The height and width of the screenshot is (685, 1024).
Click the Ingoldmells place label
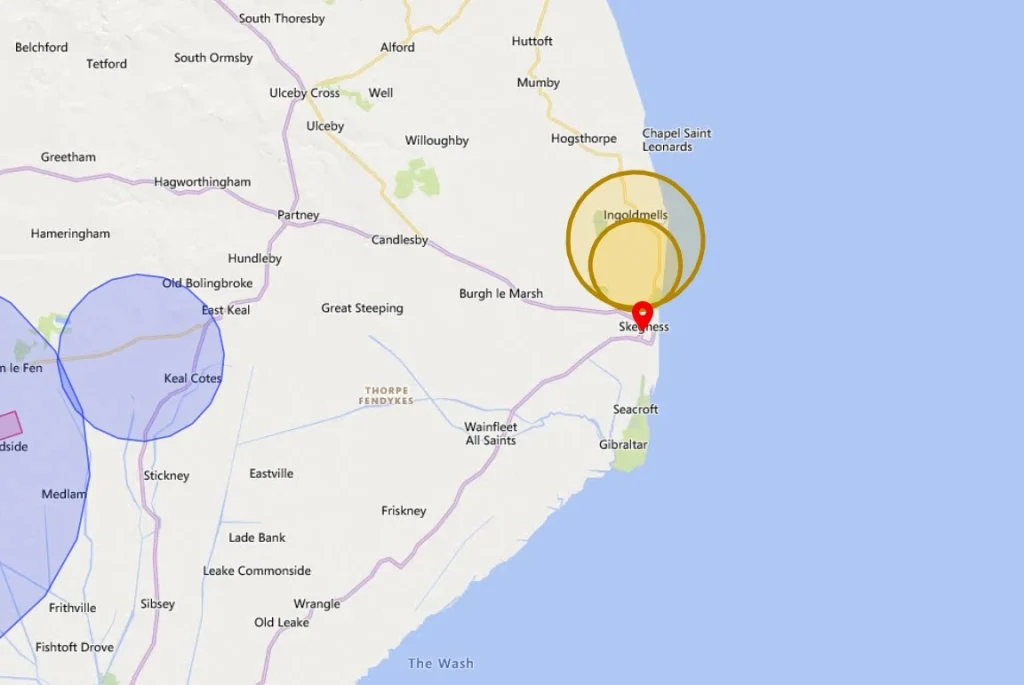coord(635,215)
